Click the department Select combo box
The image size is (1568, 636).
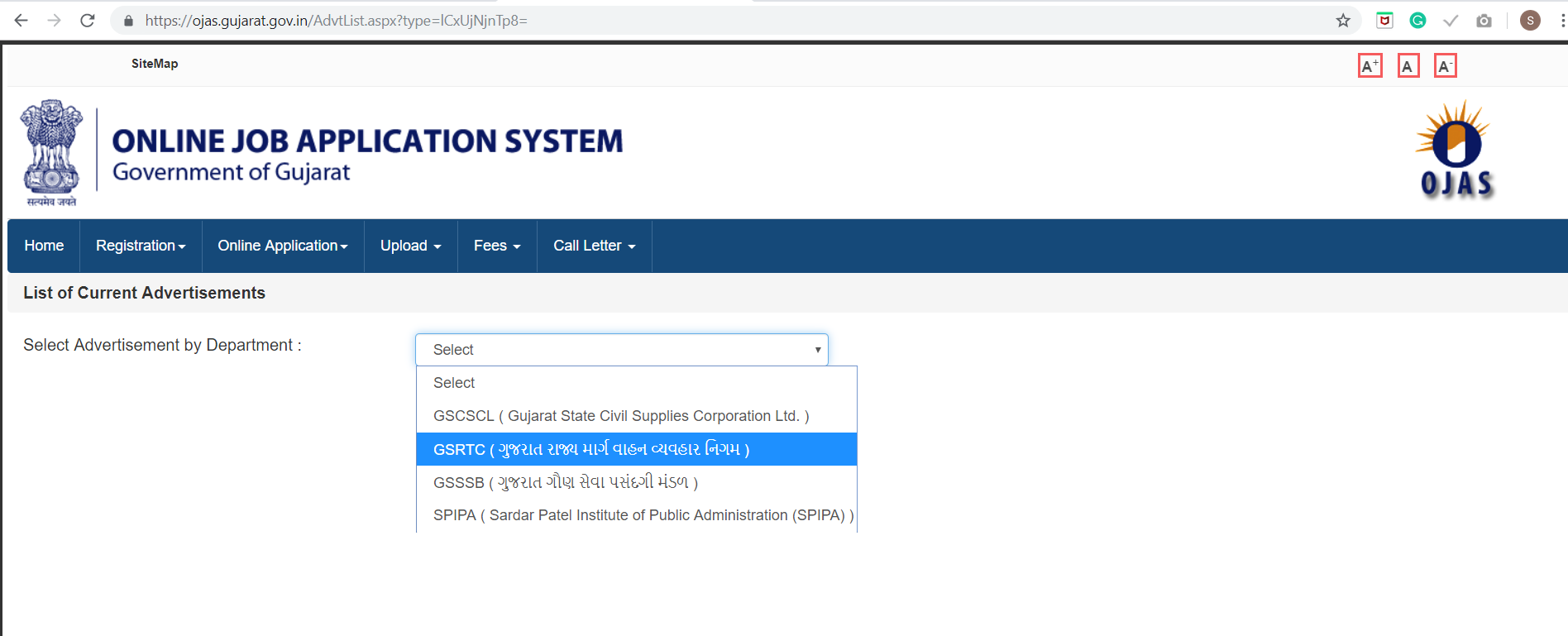pos(622,350)
